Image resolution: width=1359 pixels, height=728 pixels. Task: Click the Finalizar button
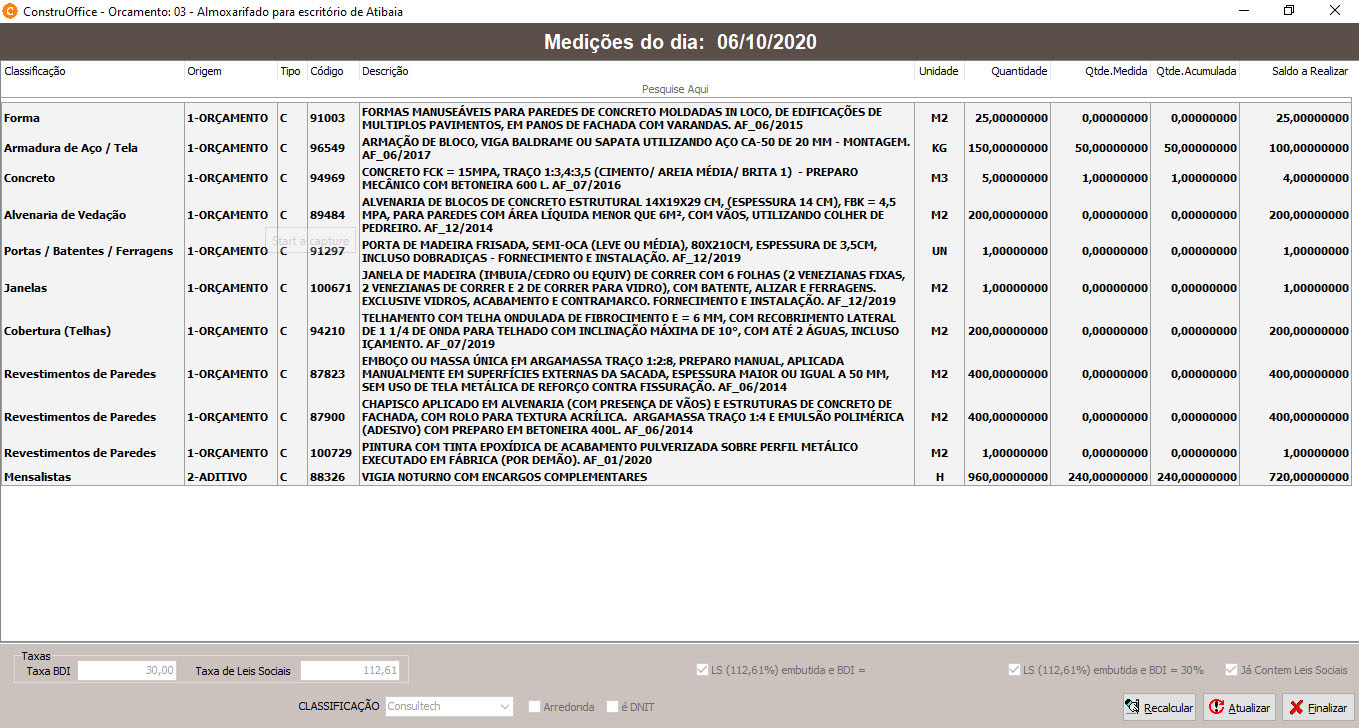1318,707
